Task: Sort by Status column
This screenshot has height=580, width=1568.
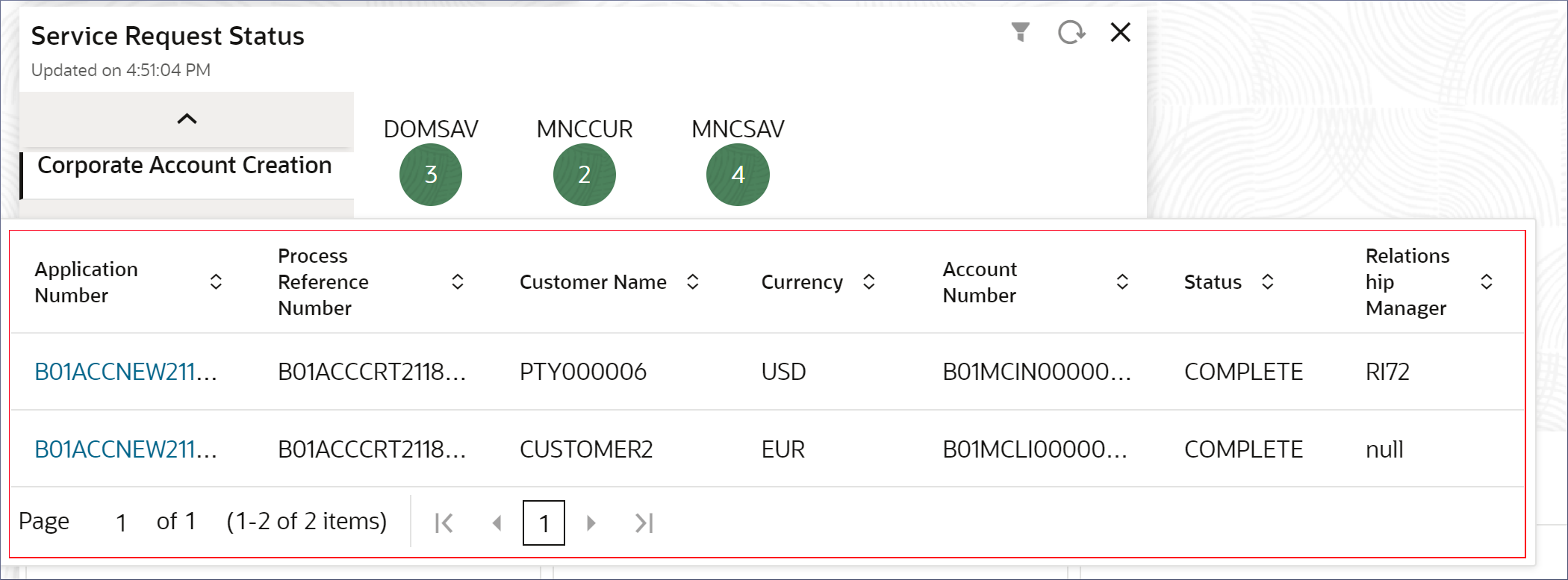Action: 1268,282
